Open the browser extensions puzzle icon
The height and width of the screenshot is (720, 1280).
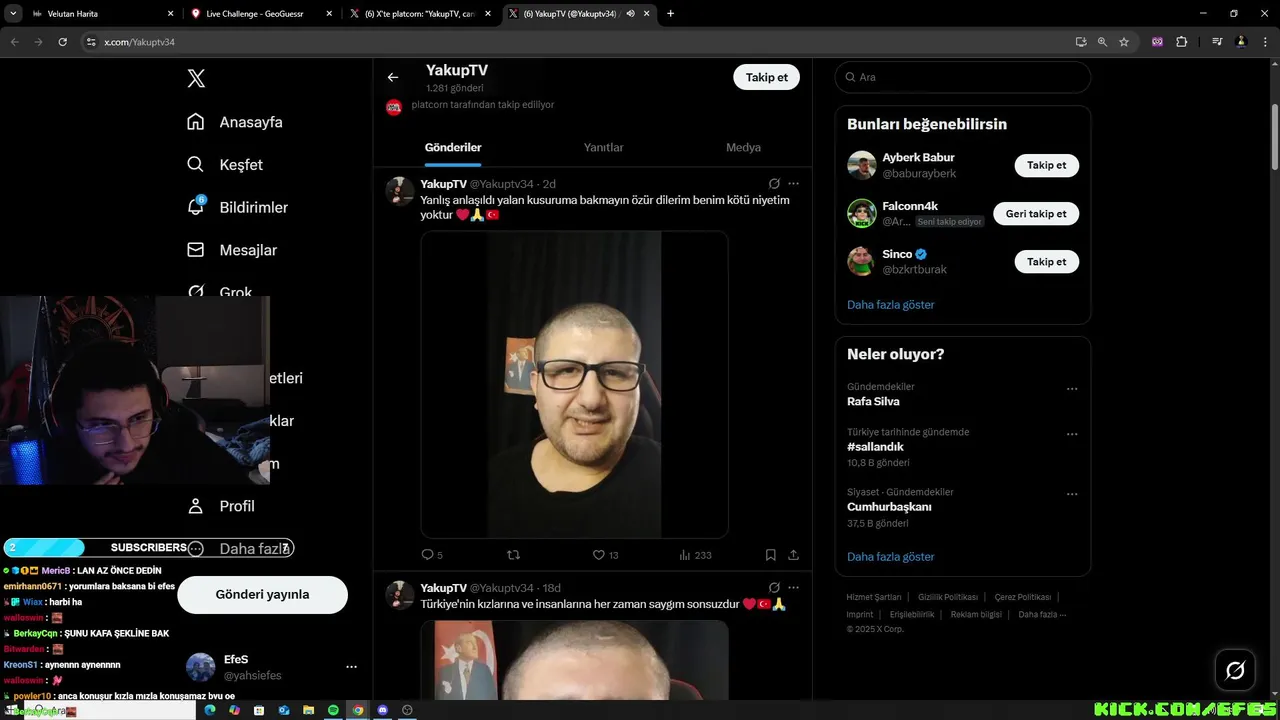click(x=1182, y=42)
